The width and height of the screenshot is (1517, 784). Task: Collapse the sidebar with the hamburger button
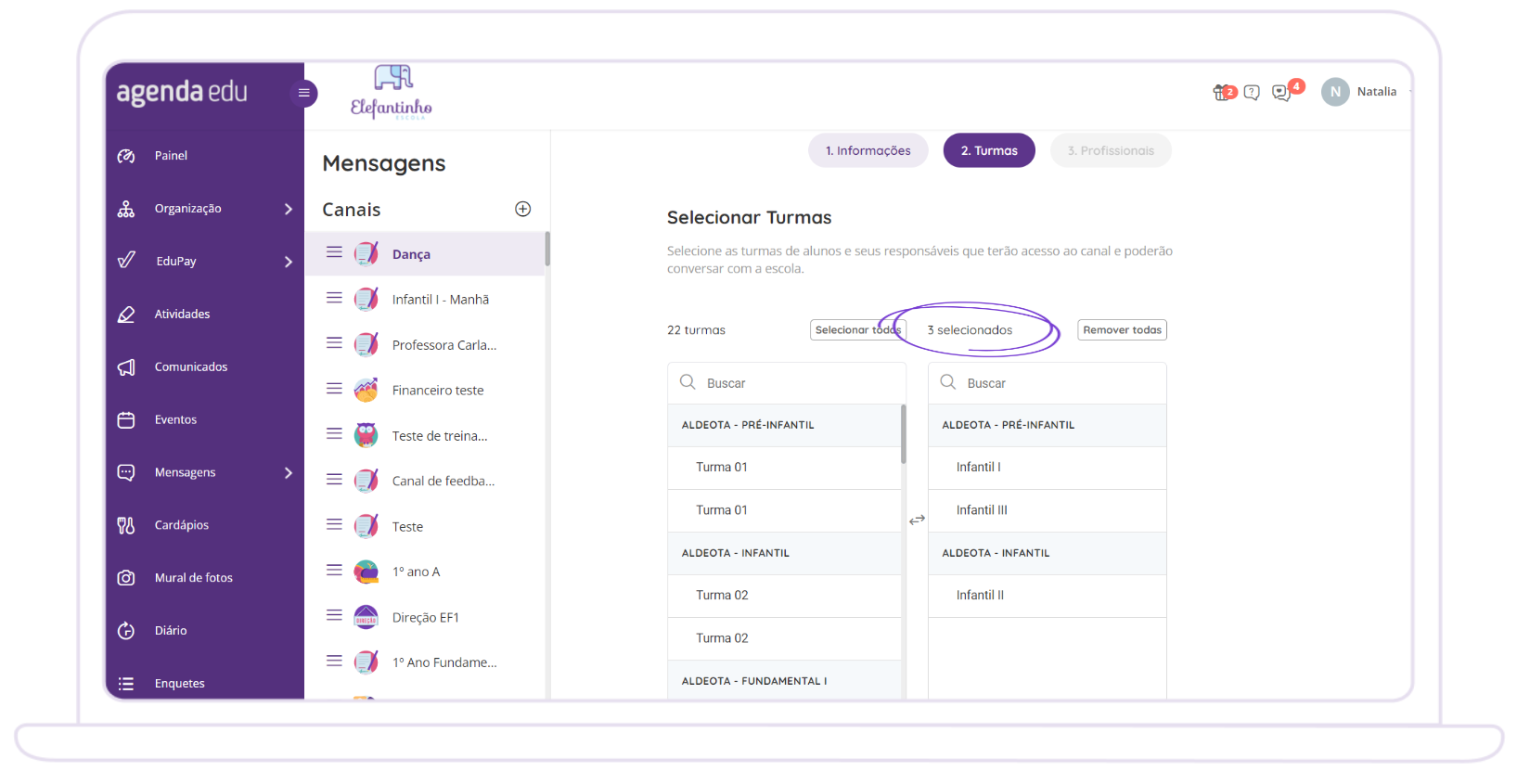[303, 93]
